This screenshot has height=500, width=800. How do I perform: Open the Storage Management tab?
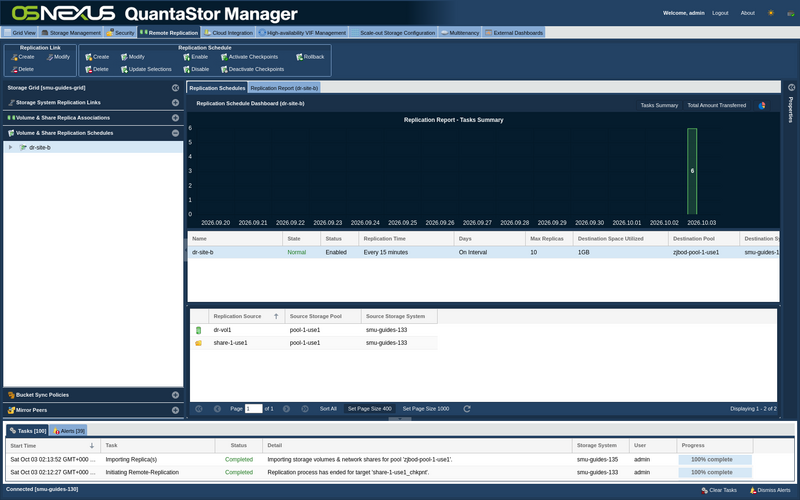click(71, 32)
